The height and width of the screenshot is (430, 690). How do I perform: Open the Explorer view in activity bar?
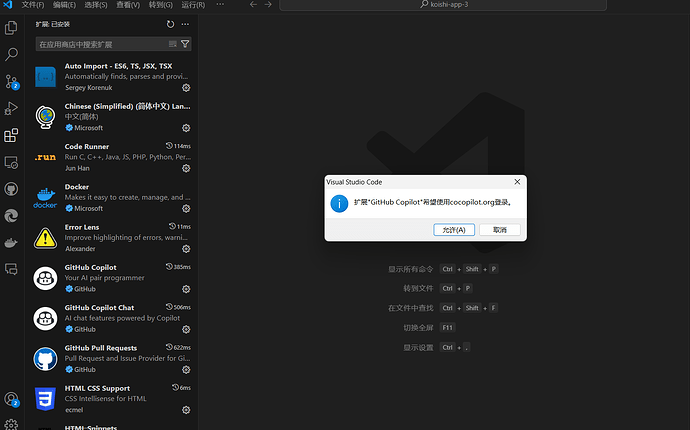(11, 28)
